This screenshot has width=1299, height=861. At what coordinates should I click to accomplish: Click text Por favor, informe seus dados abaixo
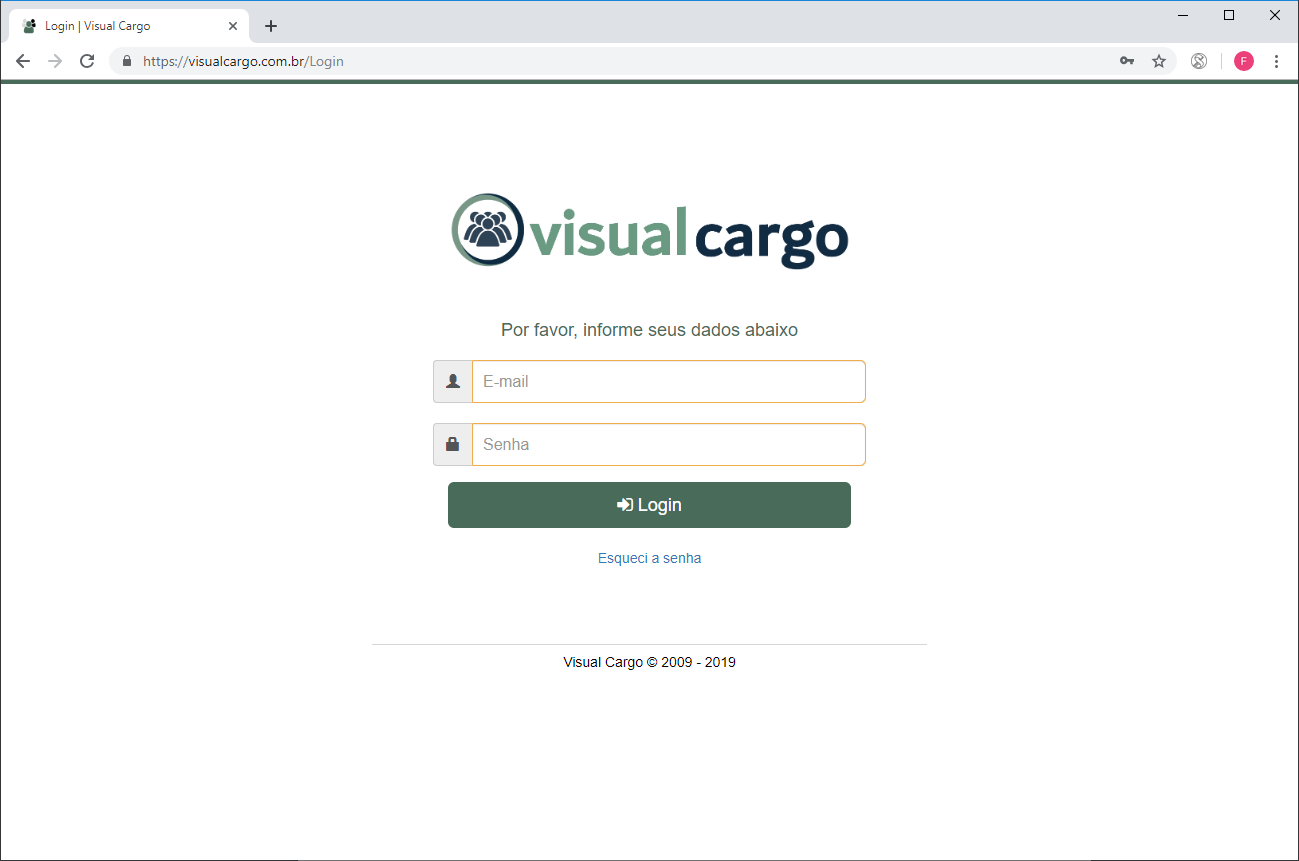click(x=649, y=330)
